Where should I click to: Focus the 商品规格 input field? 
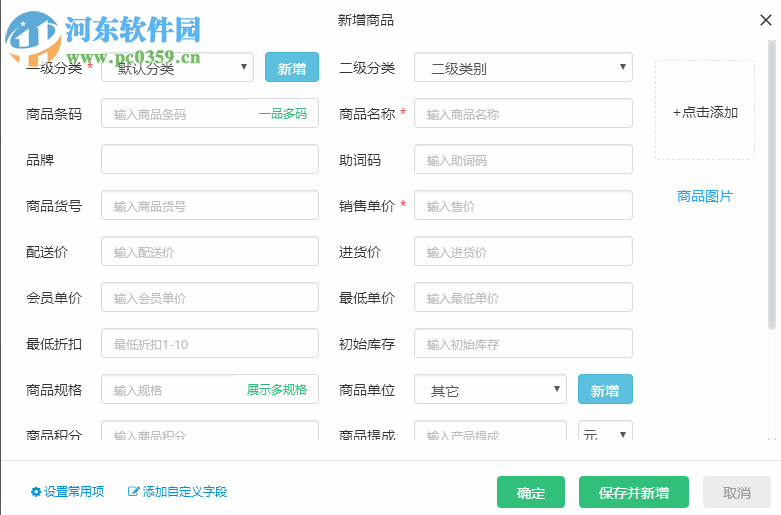click(x=210, y=389)
